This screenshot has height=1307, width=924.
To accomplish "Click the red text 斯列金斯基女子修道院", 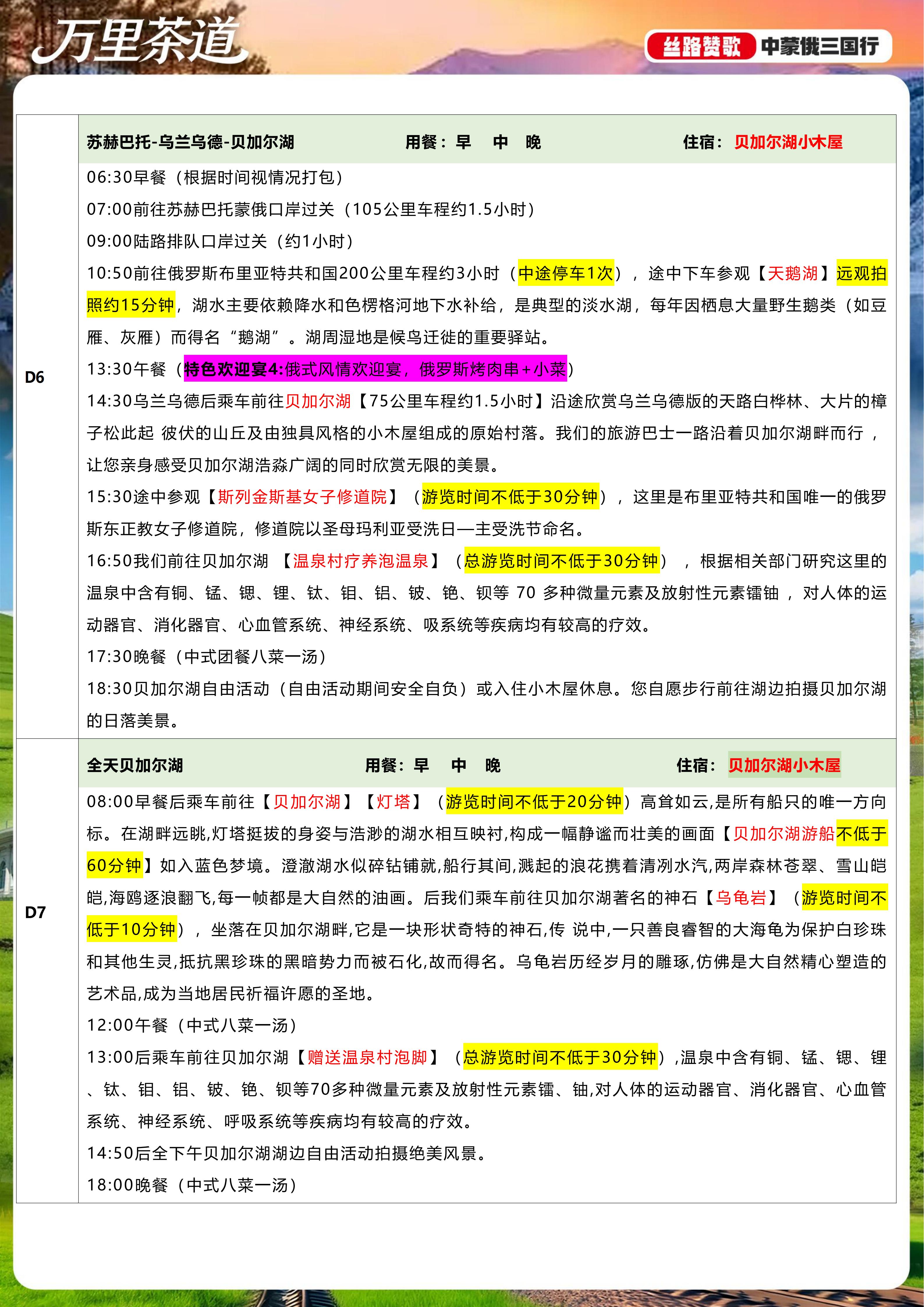I will 302,497.
